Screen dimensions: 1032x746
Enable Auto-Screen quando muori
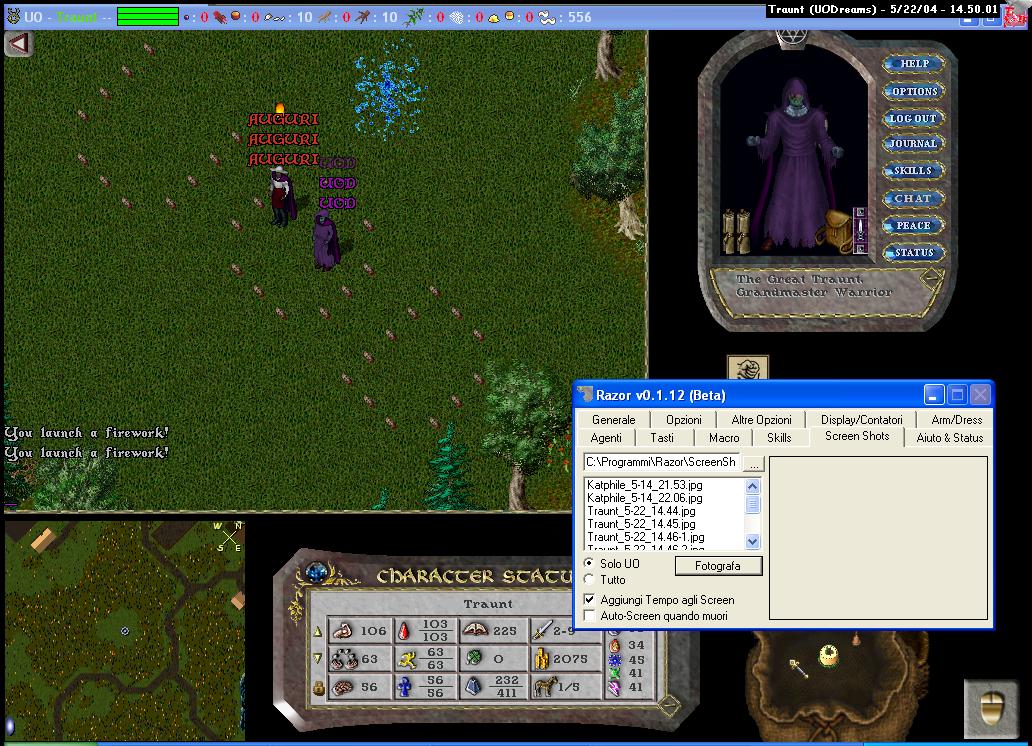590,616
